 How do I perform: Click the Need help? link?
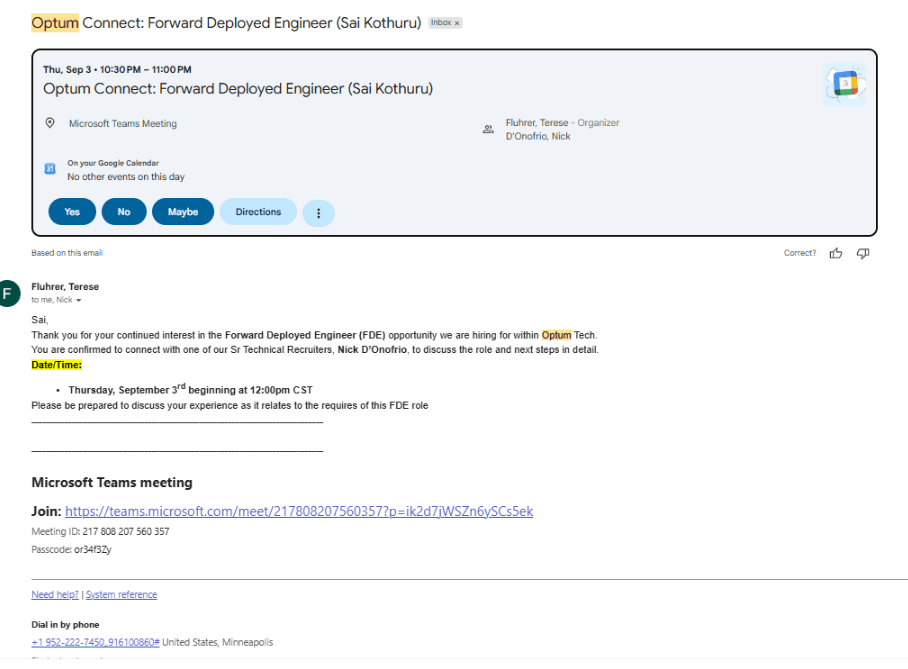coord(55,594)
